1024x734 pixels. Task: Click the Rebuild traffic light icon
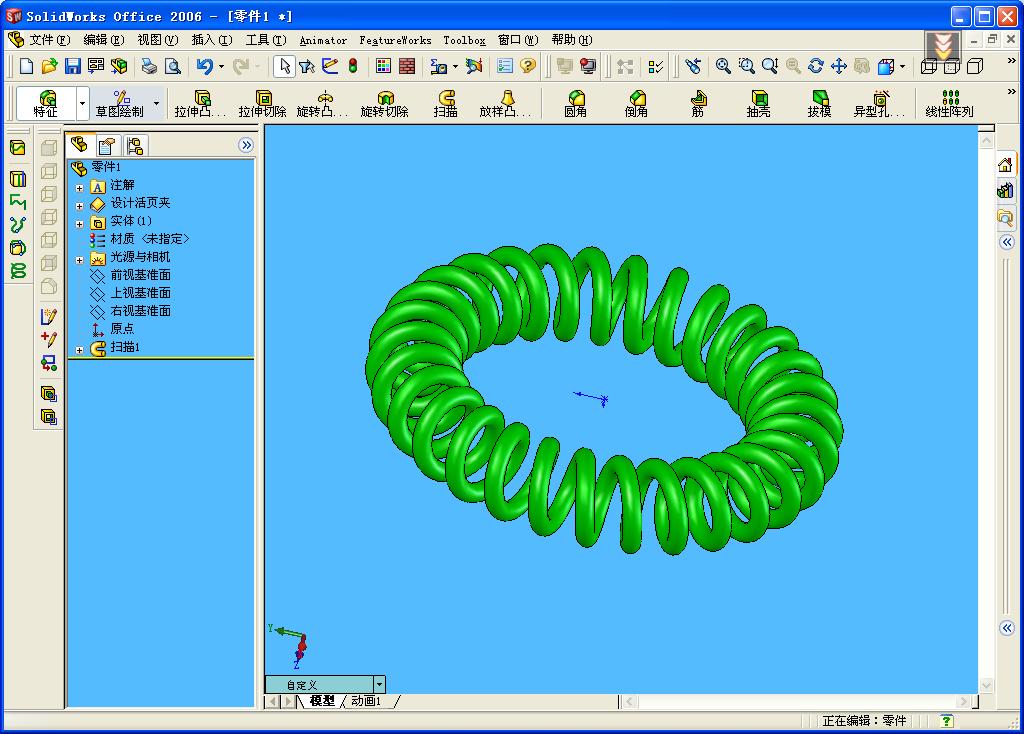click(353, 66)
